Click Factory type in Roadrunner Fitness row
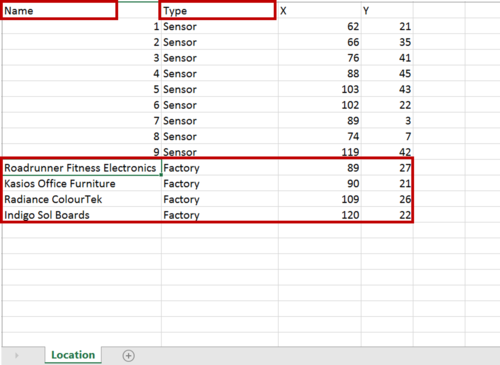Image resolution: width=500 pixels, height=365 pixels. (x=220, y=168)
